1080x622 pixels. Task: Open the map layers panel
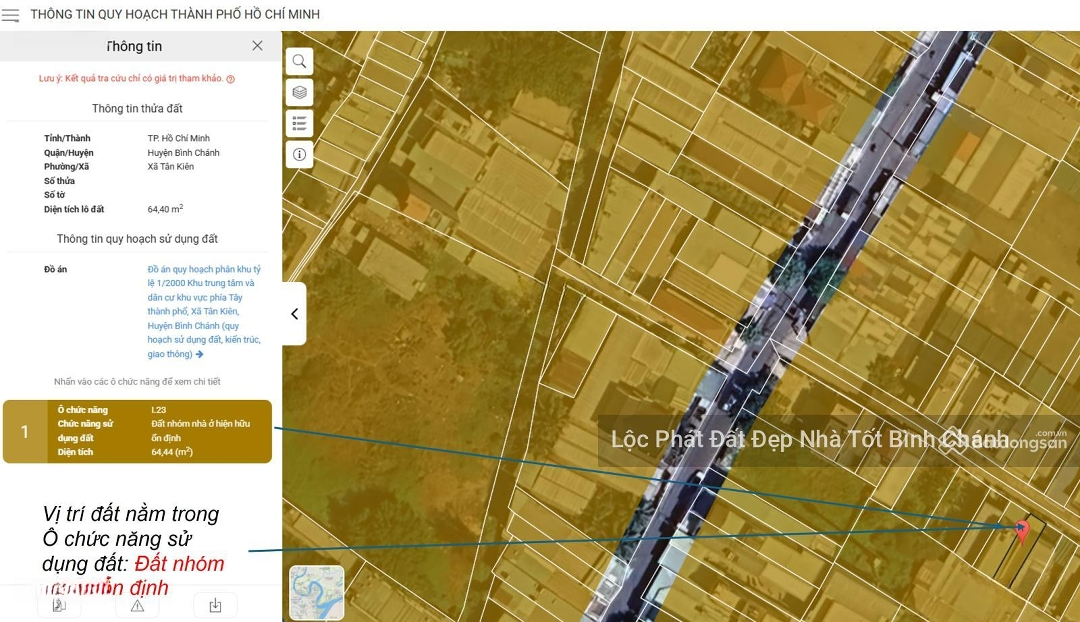299,92
